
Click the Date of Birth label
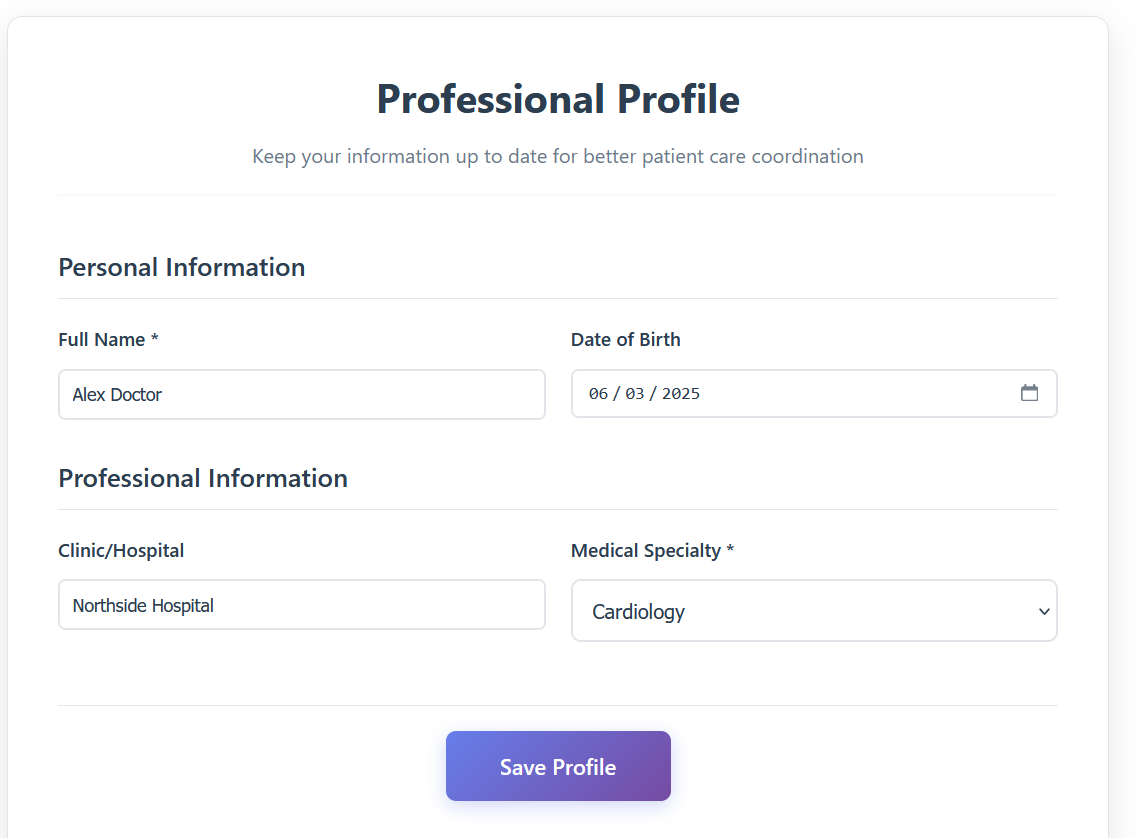(x=625, y=340)
